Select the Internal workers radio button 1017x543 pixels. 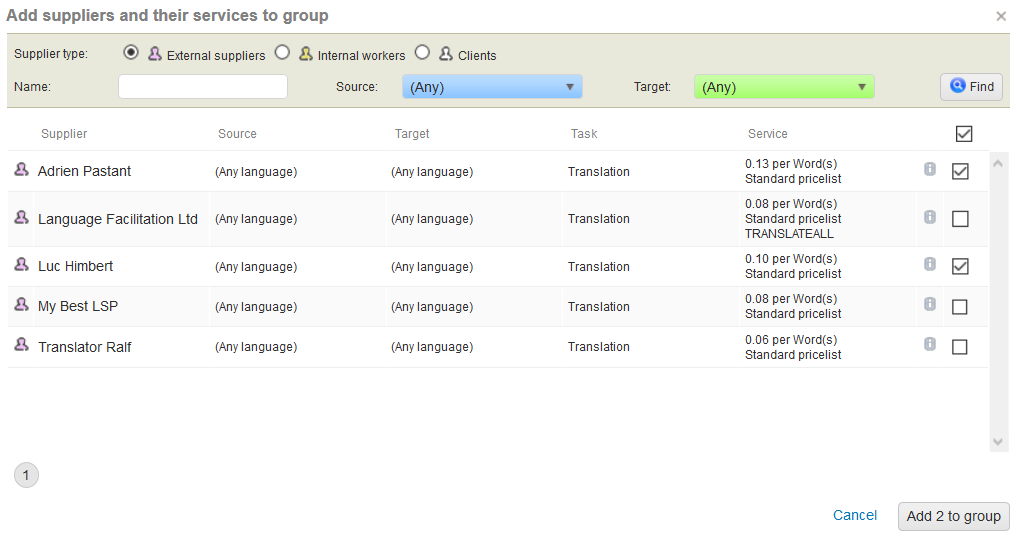pos(282,53)
